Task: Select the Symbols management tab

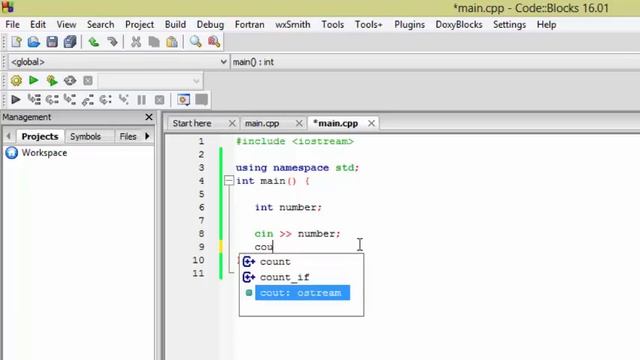Action: point(85,136)
